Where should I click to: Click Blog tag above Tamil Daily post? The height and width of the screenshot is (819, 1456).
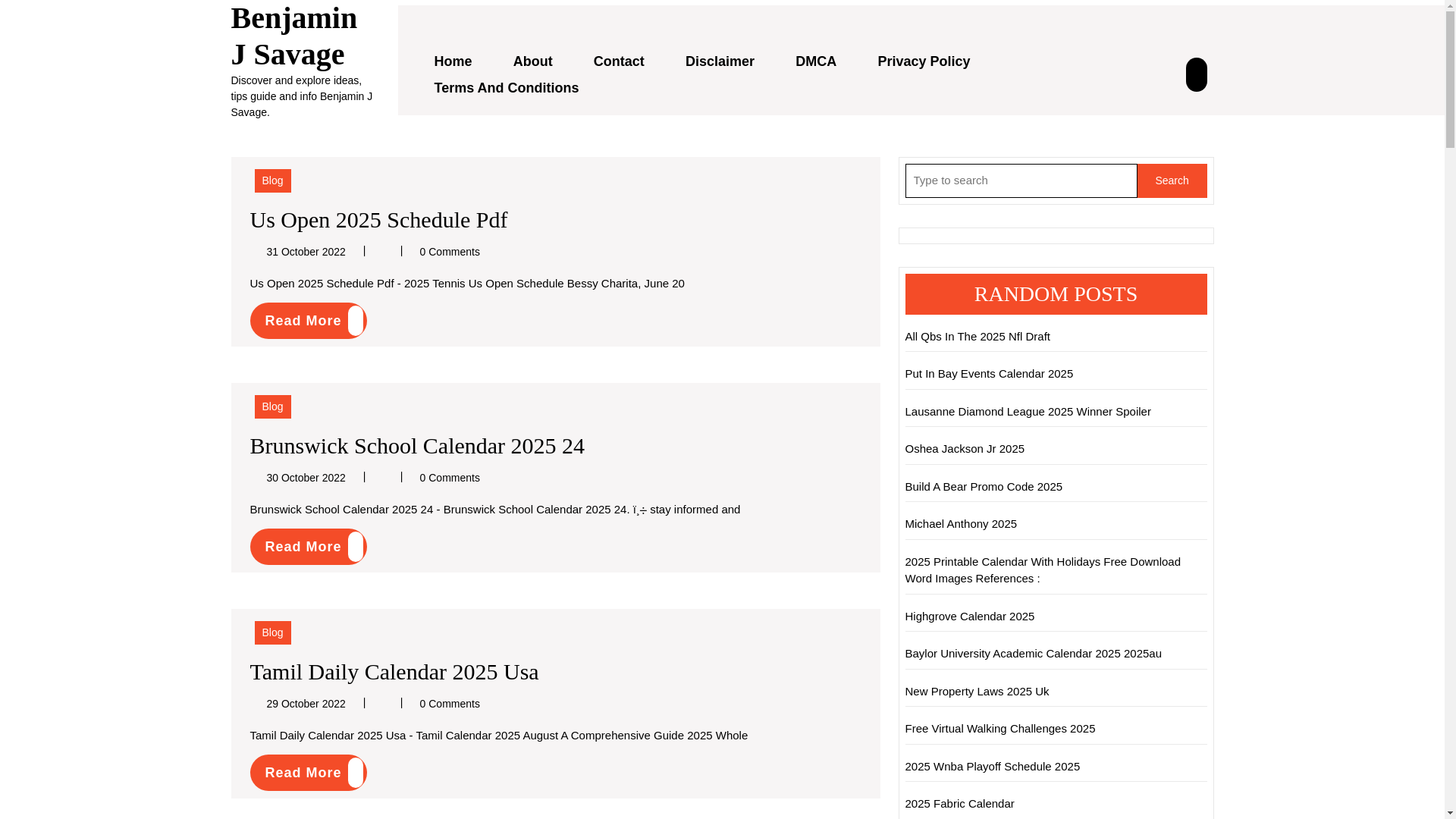[272, 632]
